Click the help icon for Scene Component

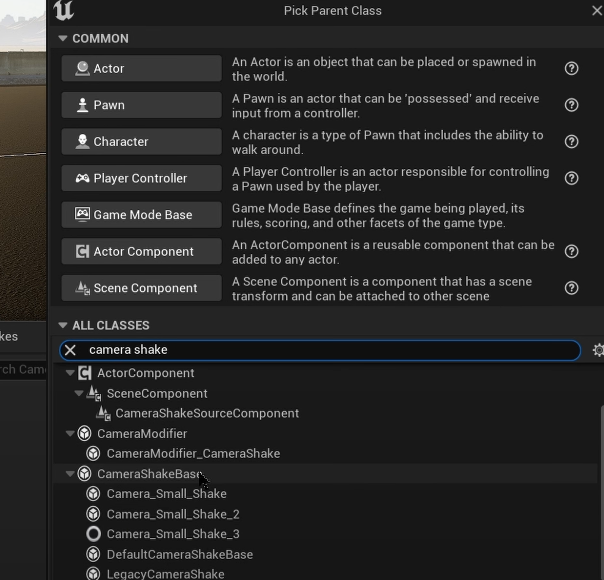572,288
